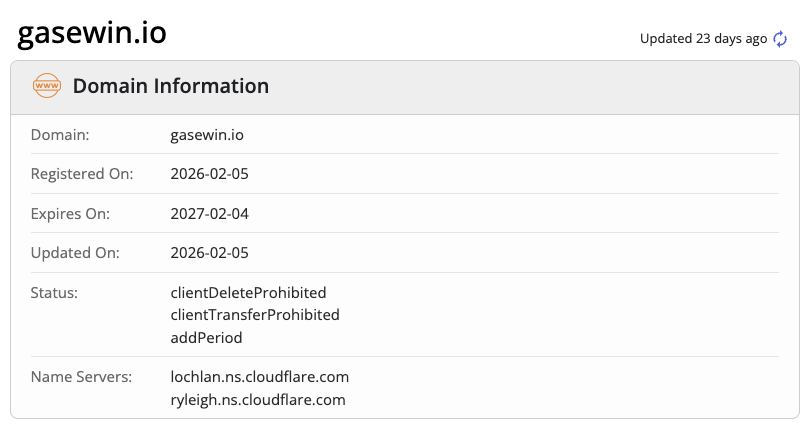This screenshot has height=425, width=811.
Task: Click the gasewin.io page title
Action: pyautogui.click(x=92, y=33)
